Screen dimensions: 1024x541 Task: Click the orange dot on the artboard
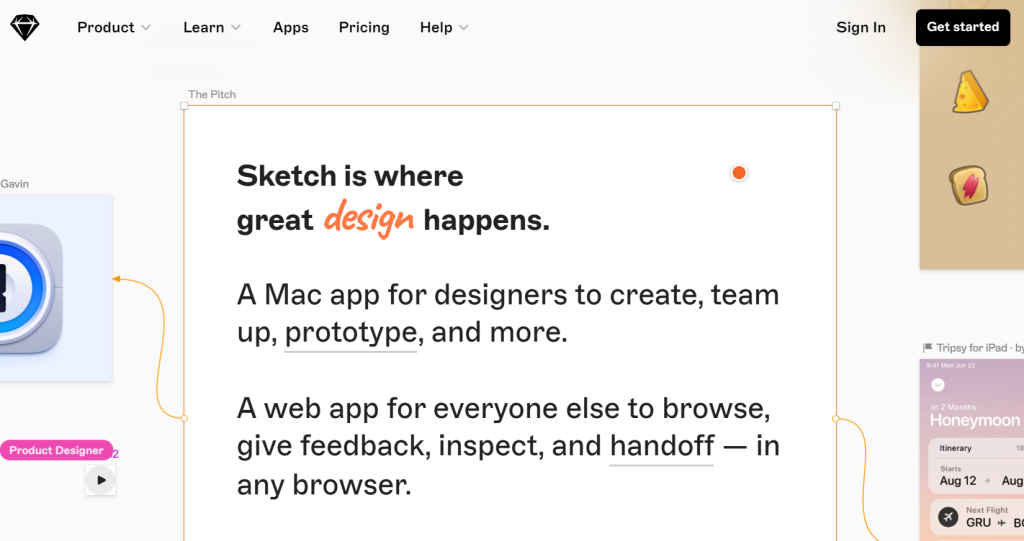click(x=739, y=173)
